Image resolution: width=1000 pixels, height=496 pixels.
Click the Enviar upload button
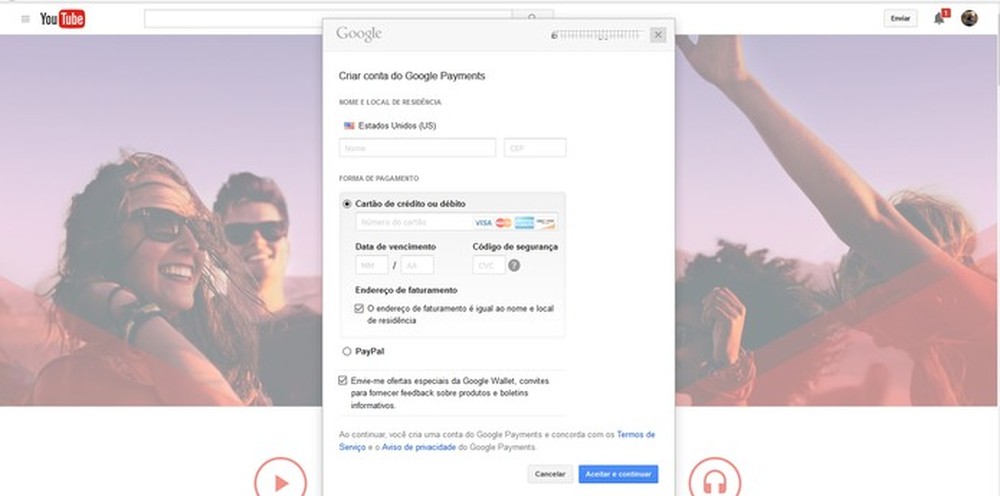click(x=901, y=18)
